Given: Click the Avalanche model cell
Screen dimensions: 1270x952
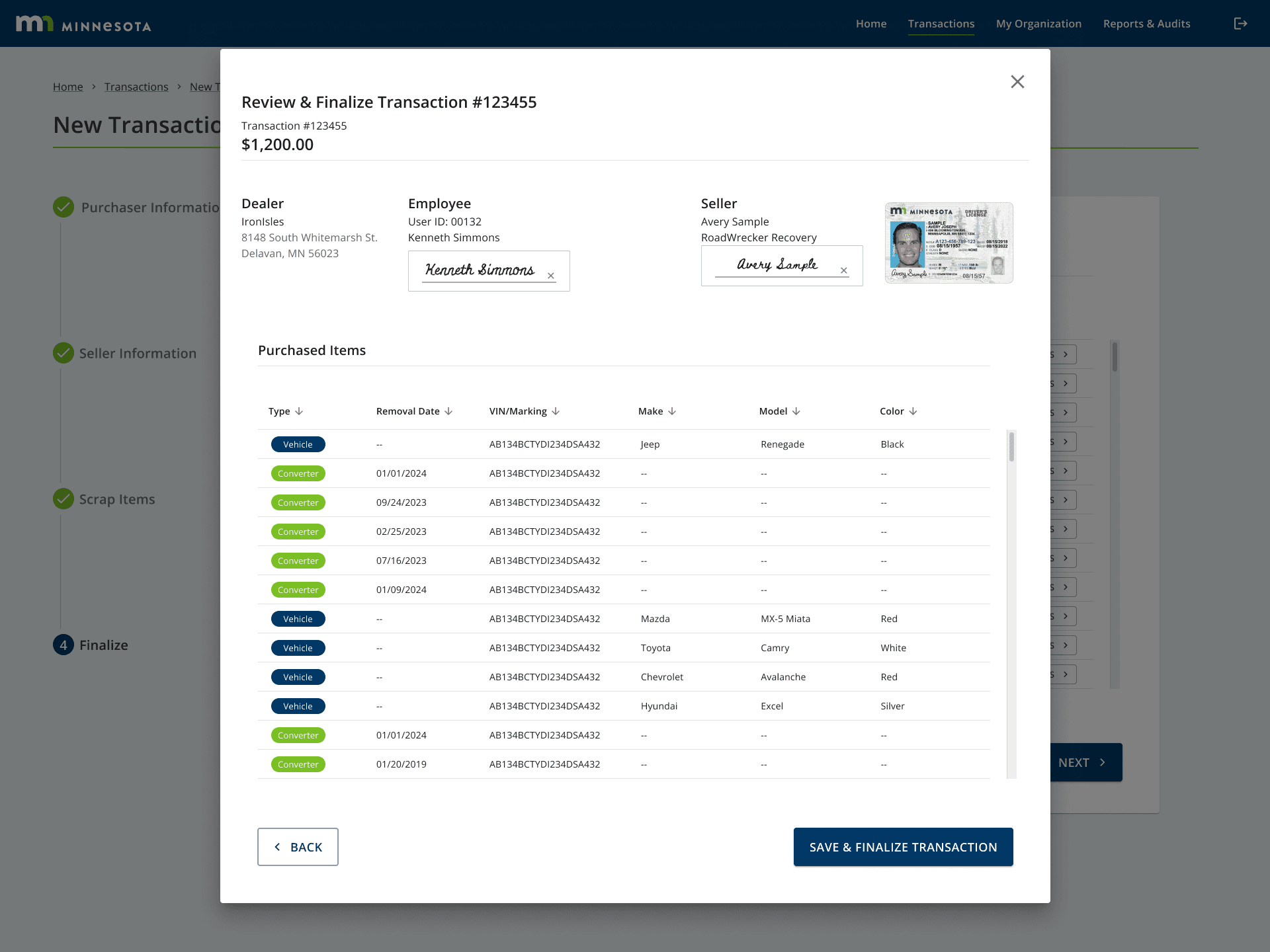Looking at the screenshot, I should pos(783,677).
